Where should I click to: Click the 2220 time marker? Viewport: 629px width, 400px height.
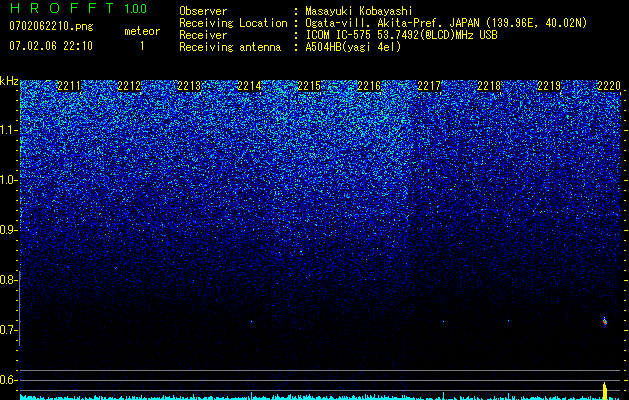pyautogui.click(x=609, y=86)
